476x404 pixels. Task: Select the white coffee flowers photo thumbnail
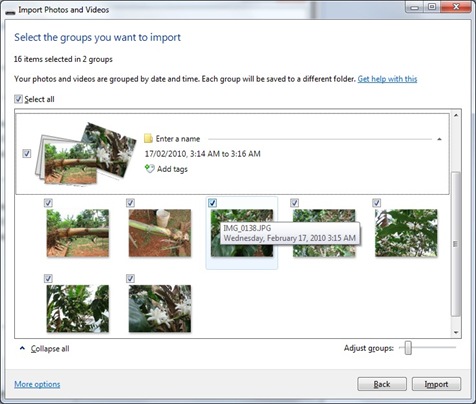point(160,308)
